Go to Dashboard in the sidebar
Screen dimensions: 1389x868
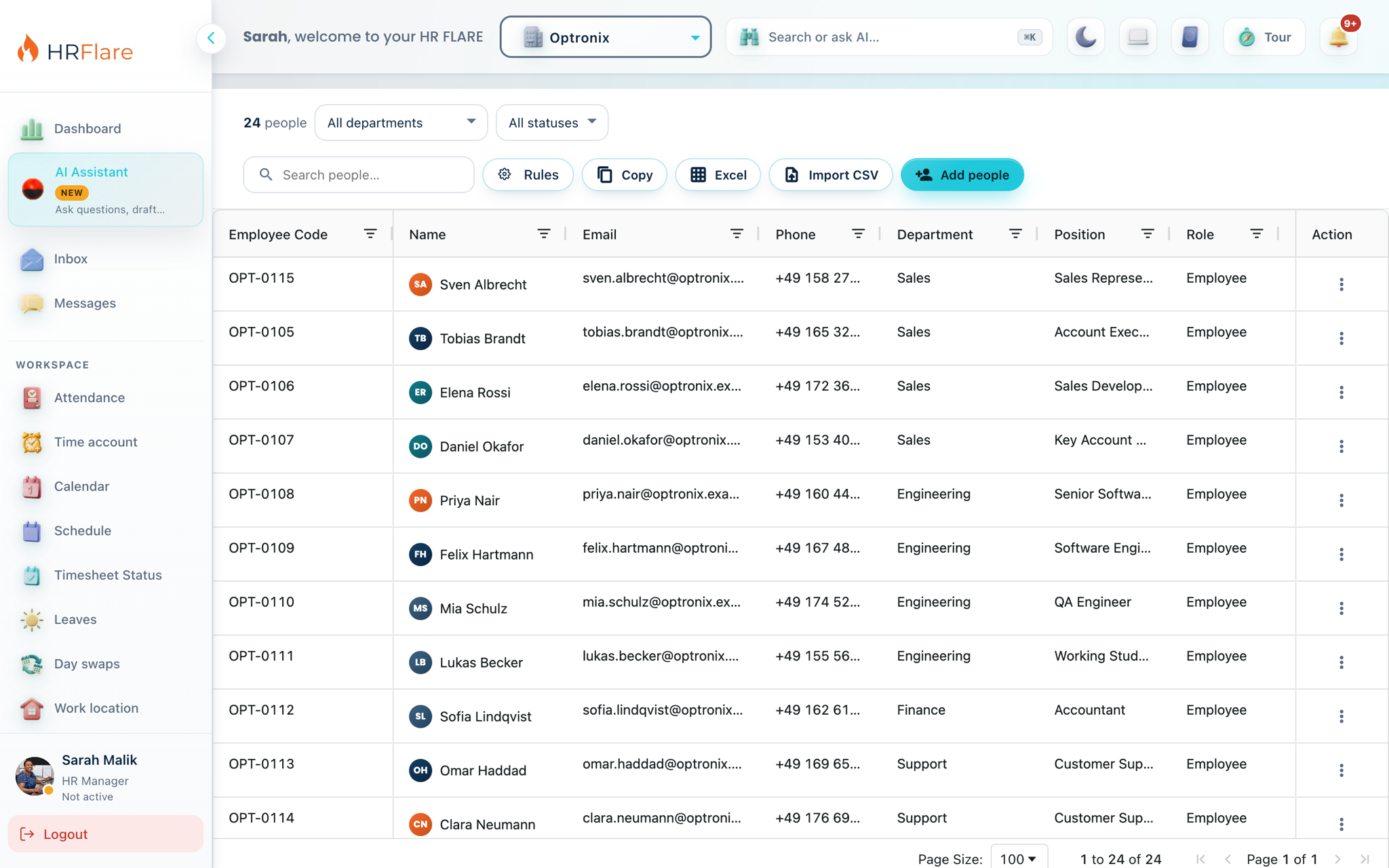105,129
